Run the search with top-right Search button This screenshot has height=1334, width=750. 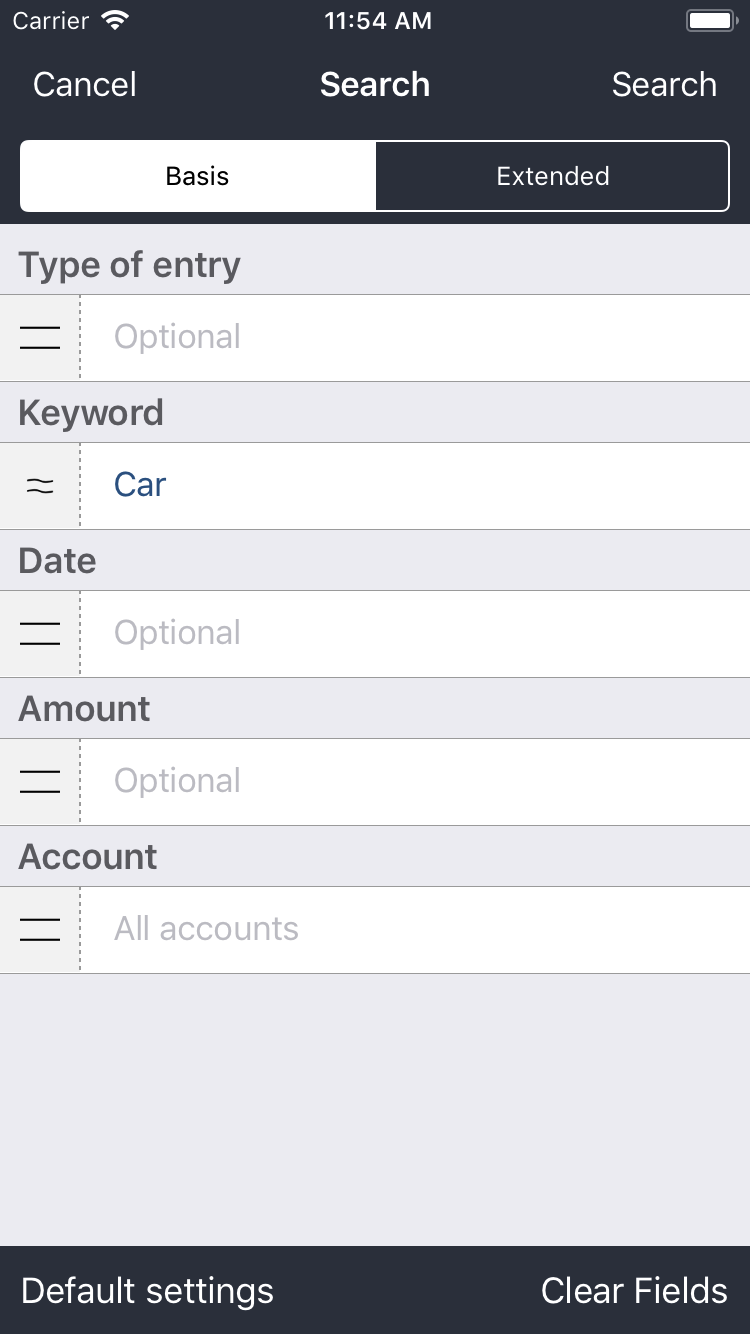(664, 85)
